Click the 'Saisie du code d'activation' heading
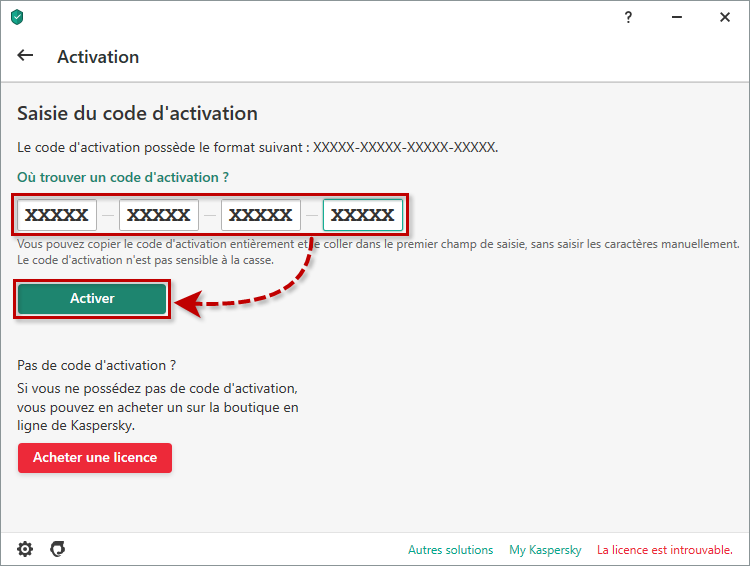The height and width of the screenshot is (566, 750). click(137, 114)
